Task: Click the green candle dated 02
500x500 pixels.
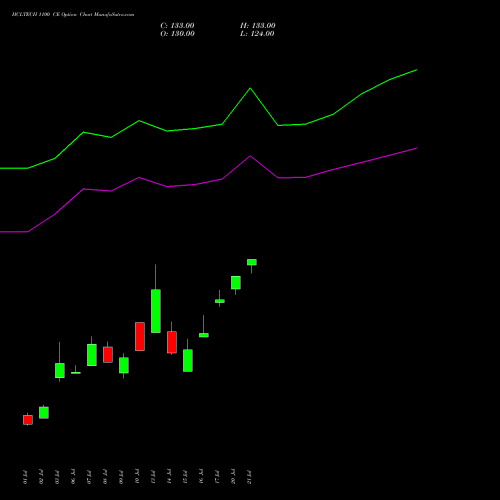Action: tap(44, 413)
